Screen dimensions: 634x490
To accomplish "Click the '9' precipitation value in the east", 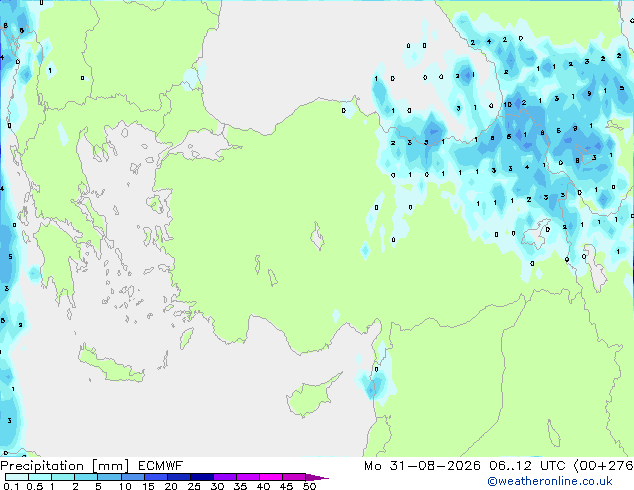I will 589,93.
